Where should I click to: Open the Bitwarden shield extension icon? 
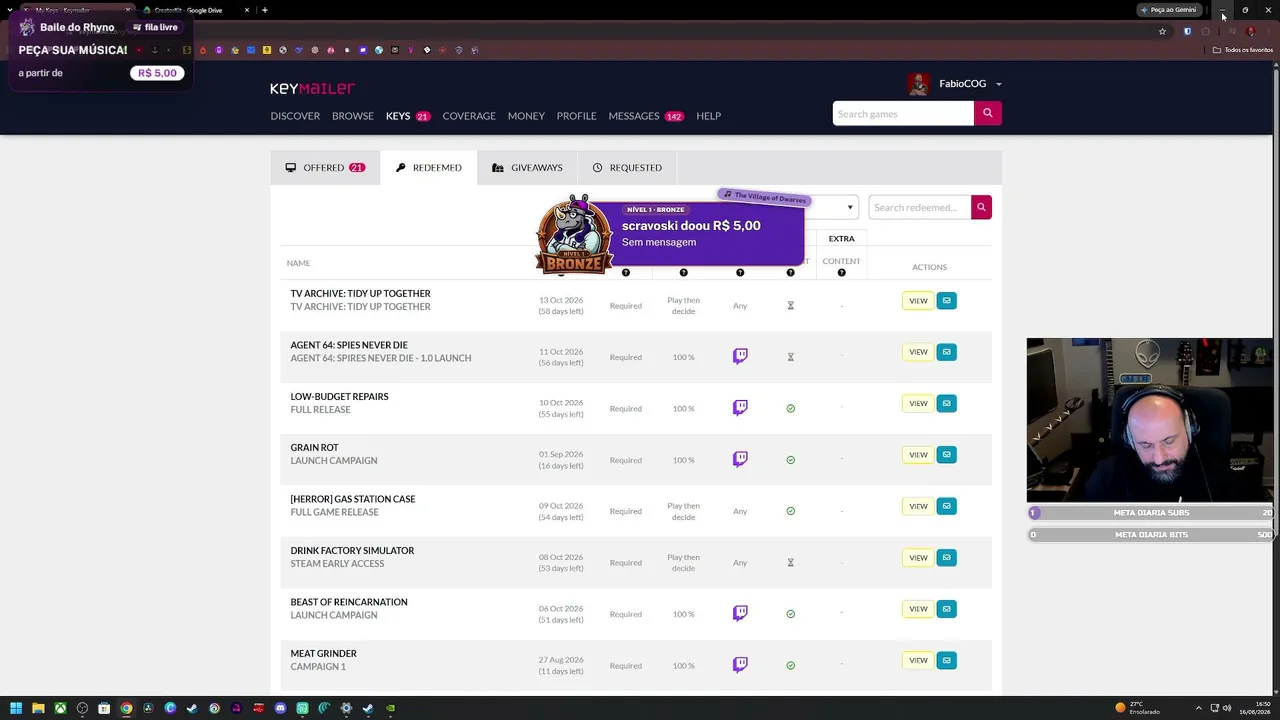(x=1187, y=31)
